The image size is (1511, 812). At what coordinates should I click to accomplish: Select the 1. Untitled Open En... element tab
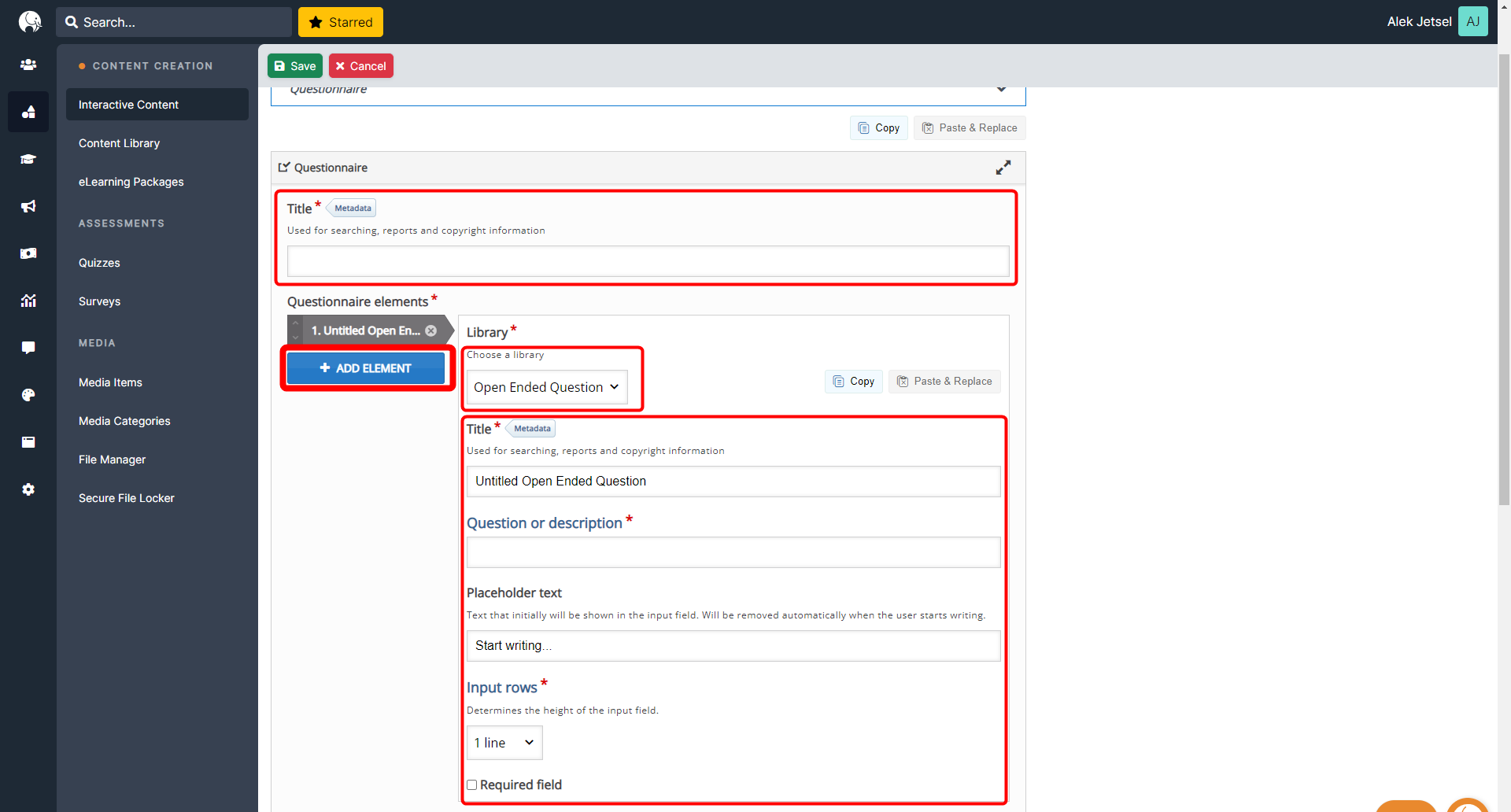pyautogui.click(x=365, y=330)
